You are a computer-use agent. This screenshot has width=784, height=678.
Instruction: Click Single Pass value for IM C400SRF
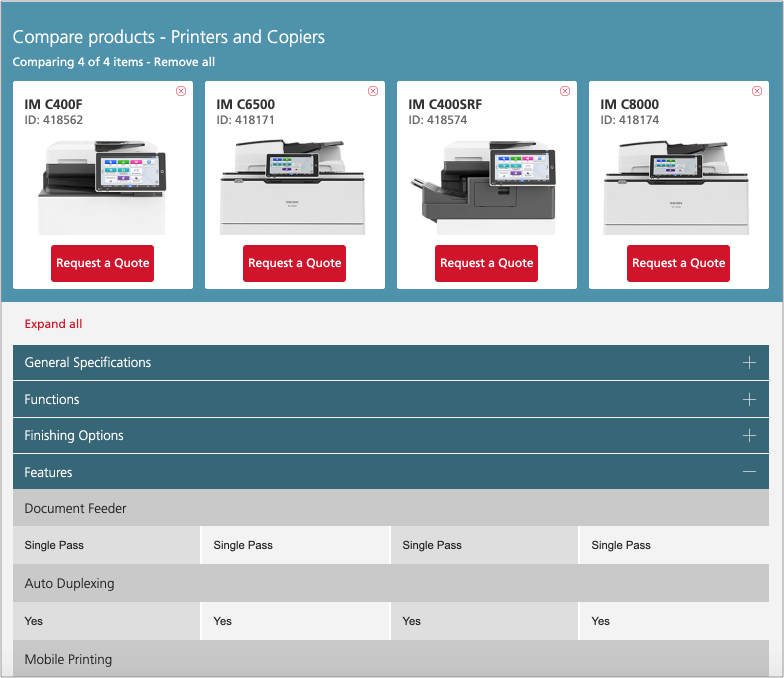pyautogui.click(x=432, y=545)
